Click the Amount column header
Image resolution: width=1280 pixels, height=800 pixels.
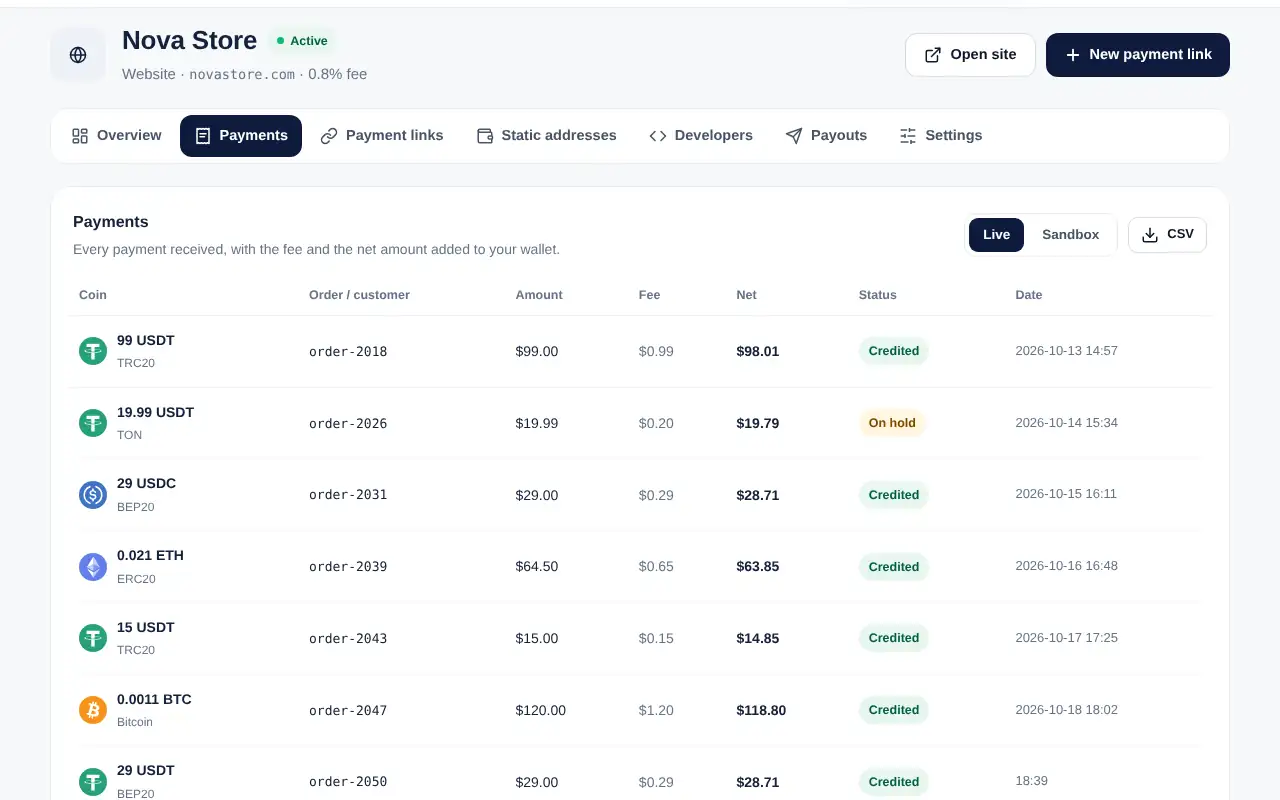click(539, 295)
